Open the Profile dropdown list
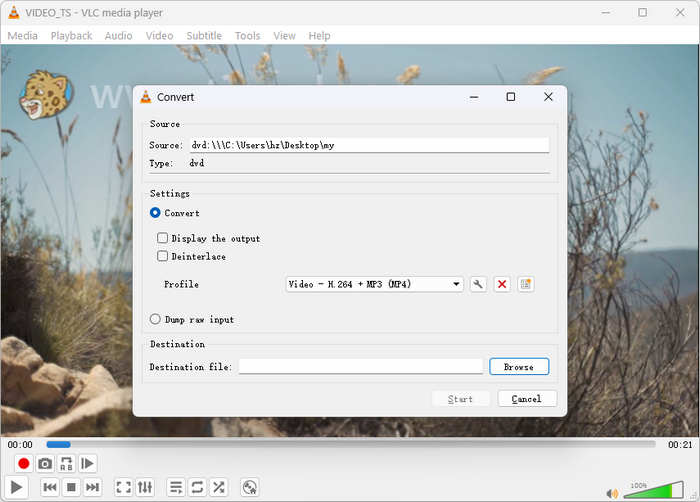700x502 pixels. tap(374, 284)
